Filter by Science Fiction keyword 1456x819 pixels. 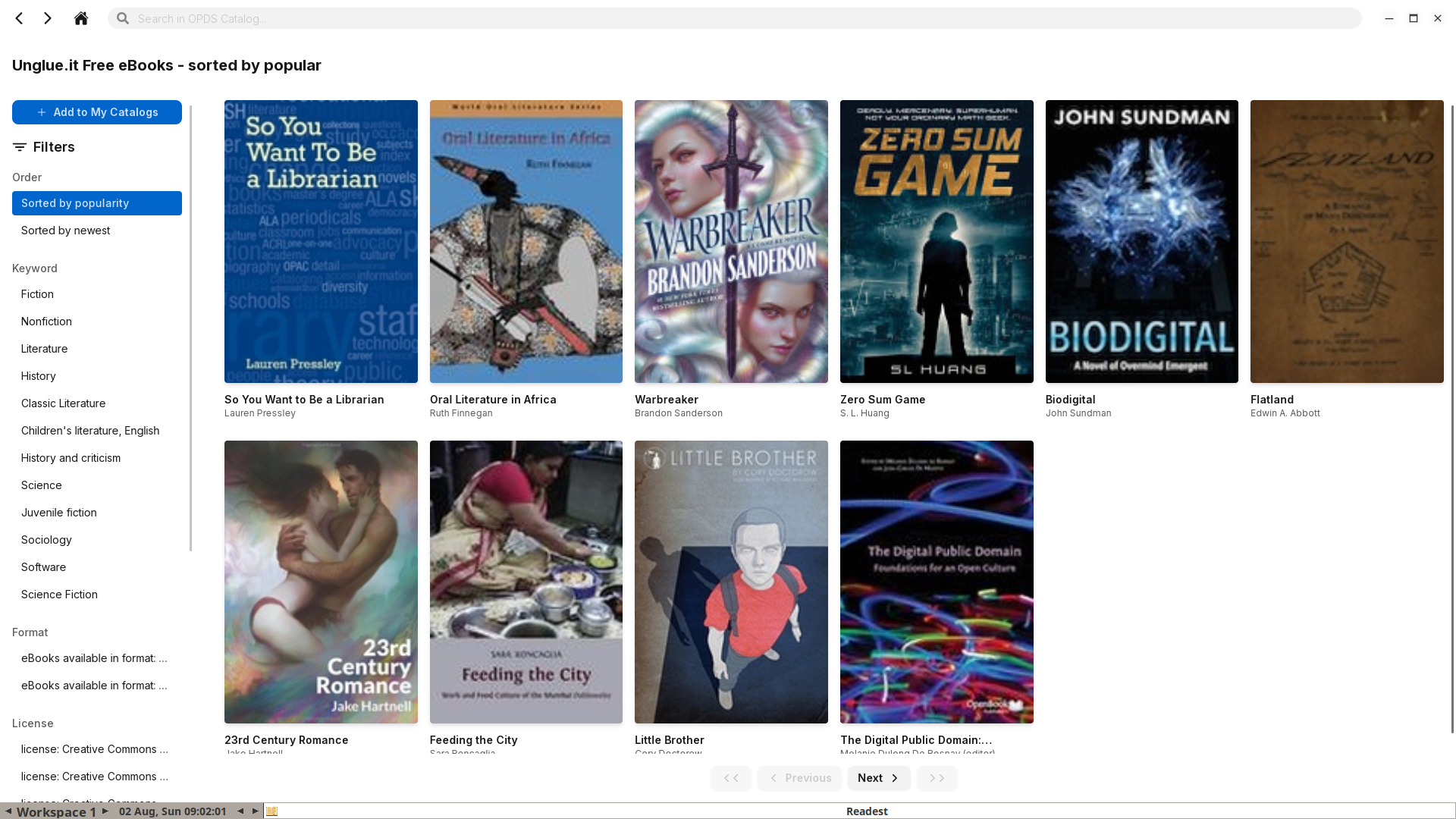tap(97, 595)
